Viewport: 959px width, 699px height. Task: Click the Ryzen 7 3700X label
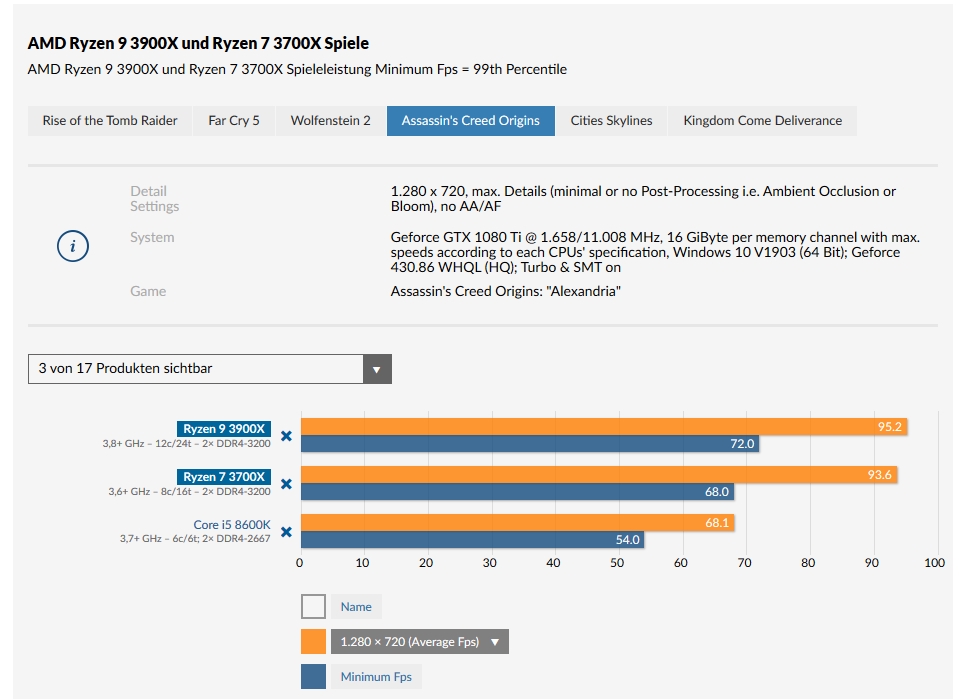(x=224, y=476)
